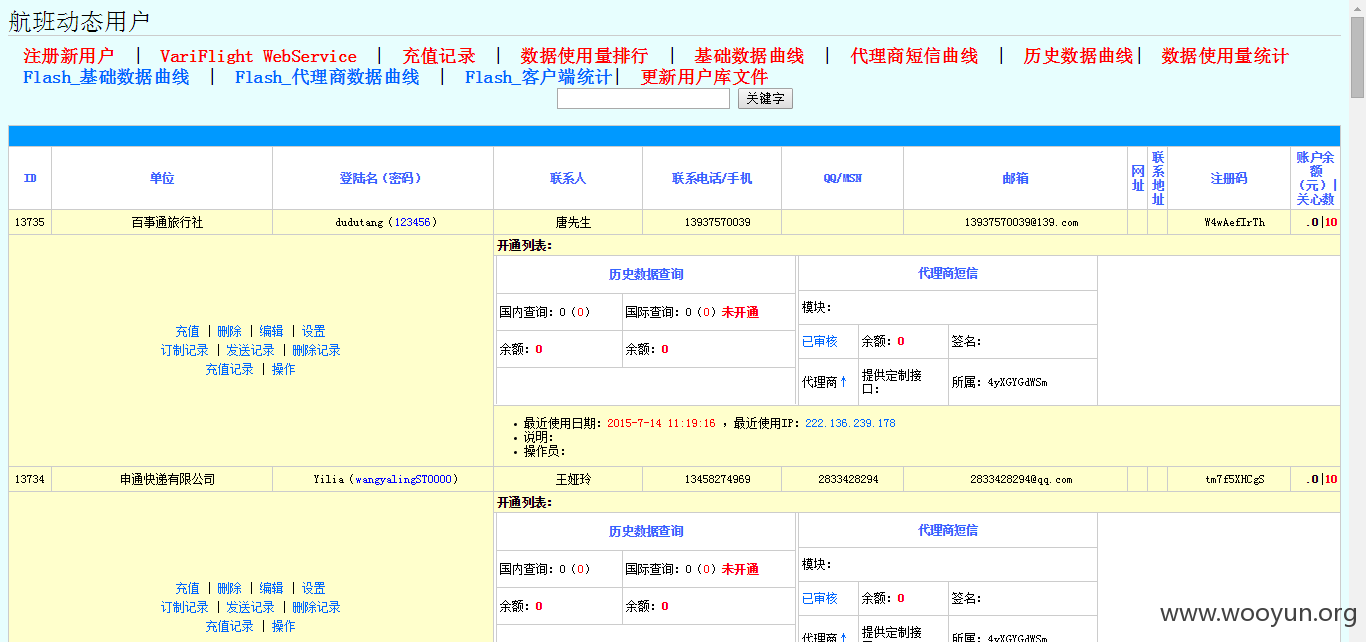This screenshot has height=642, width=1366.
Task: Click password link wangyalingST0000 for Yilia
Action: 403,479
